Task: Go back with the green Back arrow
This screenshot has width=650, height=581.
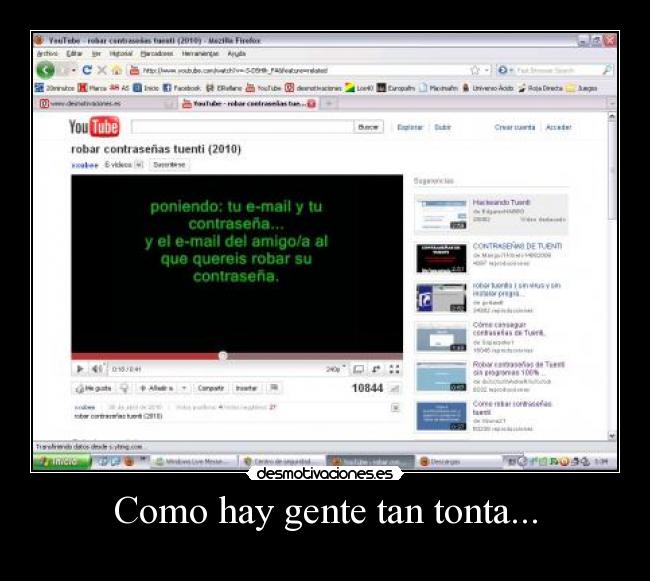Action: click(45, 70)
